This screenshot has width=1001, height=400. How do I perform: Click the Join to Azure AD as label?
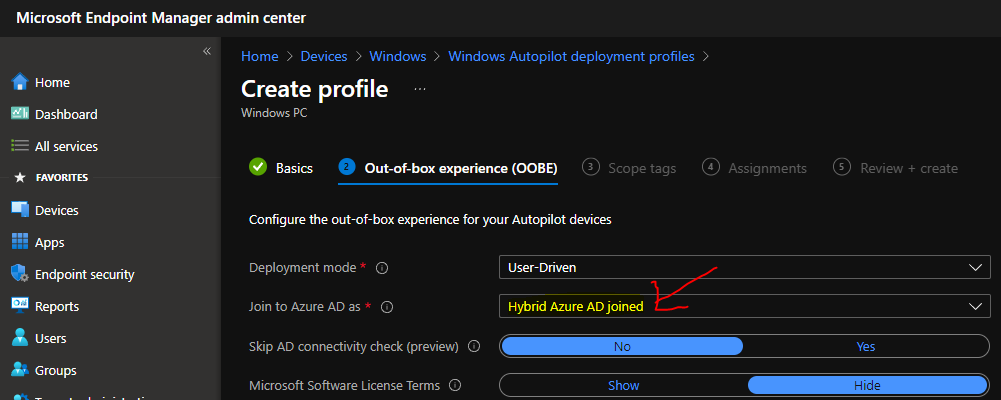coord(305,307)
